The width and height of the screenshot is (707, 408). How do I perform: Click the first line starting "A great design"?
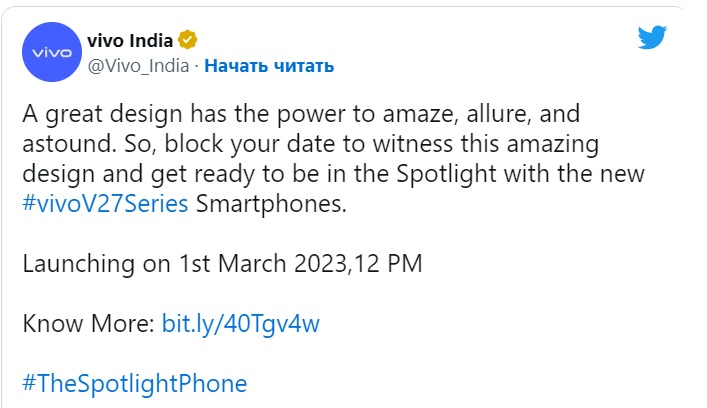(300, 114)
